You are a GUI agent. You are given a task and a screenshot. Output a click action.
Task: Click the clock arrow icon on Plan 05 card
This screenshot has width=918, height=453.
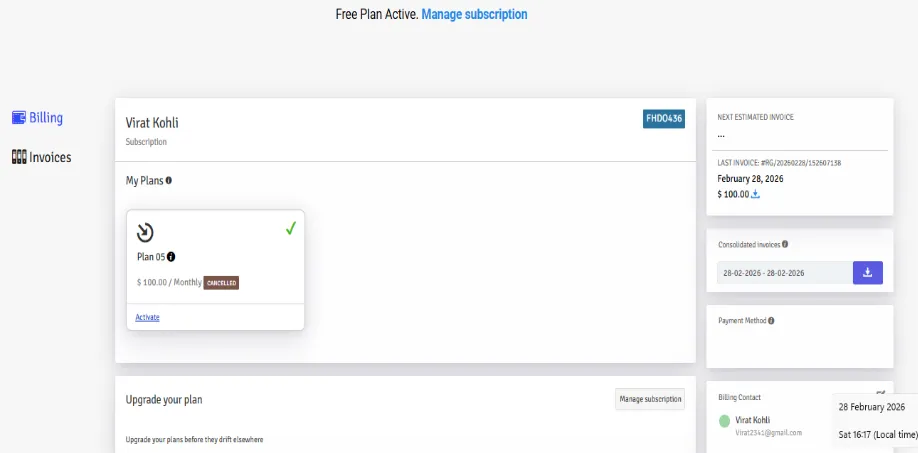(x=145, y=232)
